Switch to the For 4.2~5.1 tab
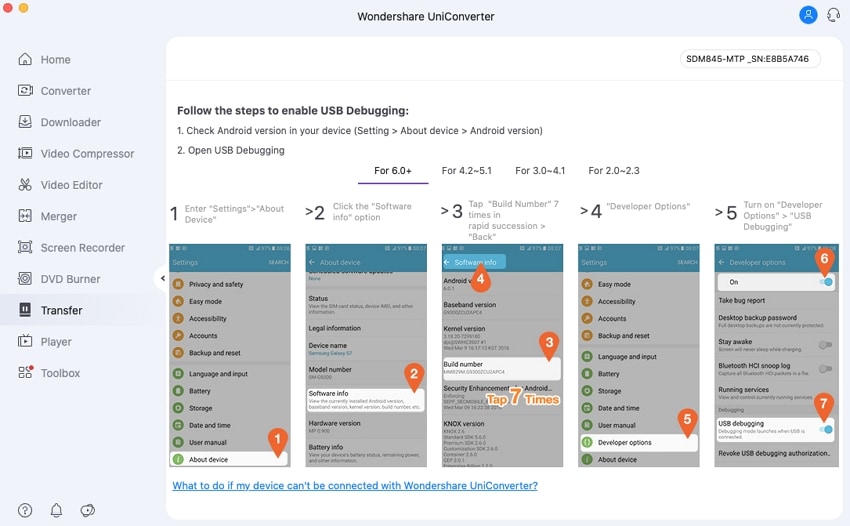The image size is (850, 526). click(466, 171)
